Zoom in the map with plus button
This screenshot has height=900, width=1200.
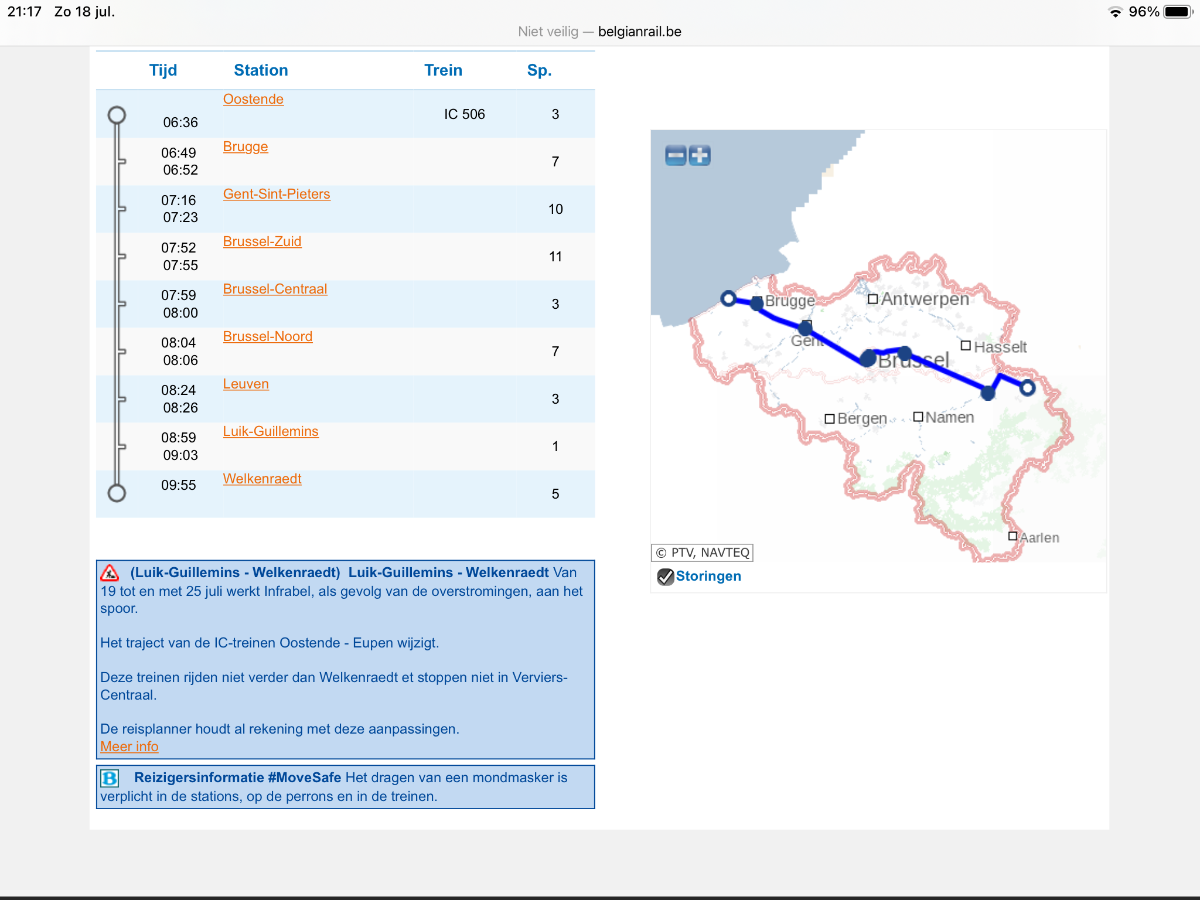click(x=700, y=156)
